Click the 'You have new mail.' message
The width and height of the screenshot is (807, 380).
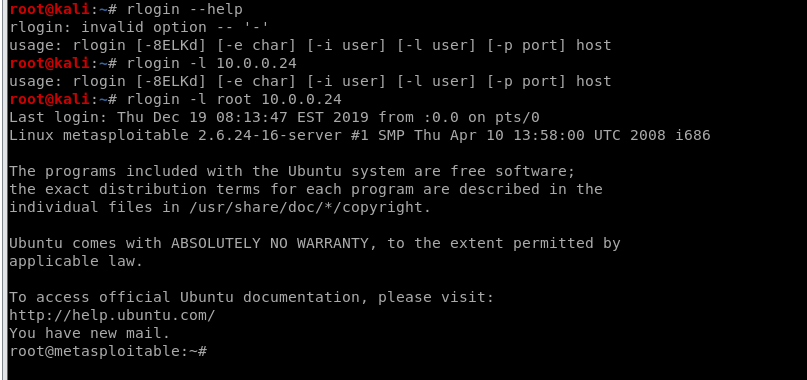coord(90,333)
